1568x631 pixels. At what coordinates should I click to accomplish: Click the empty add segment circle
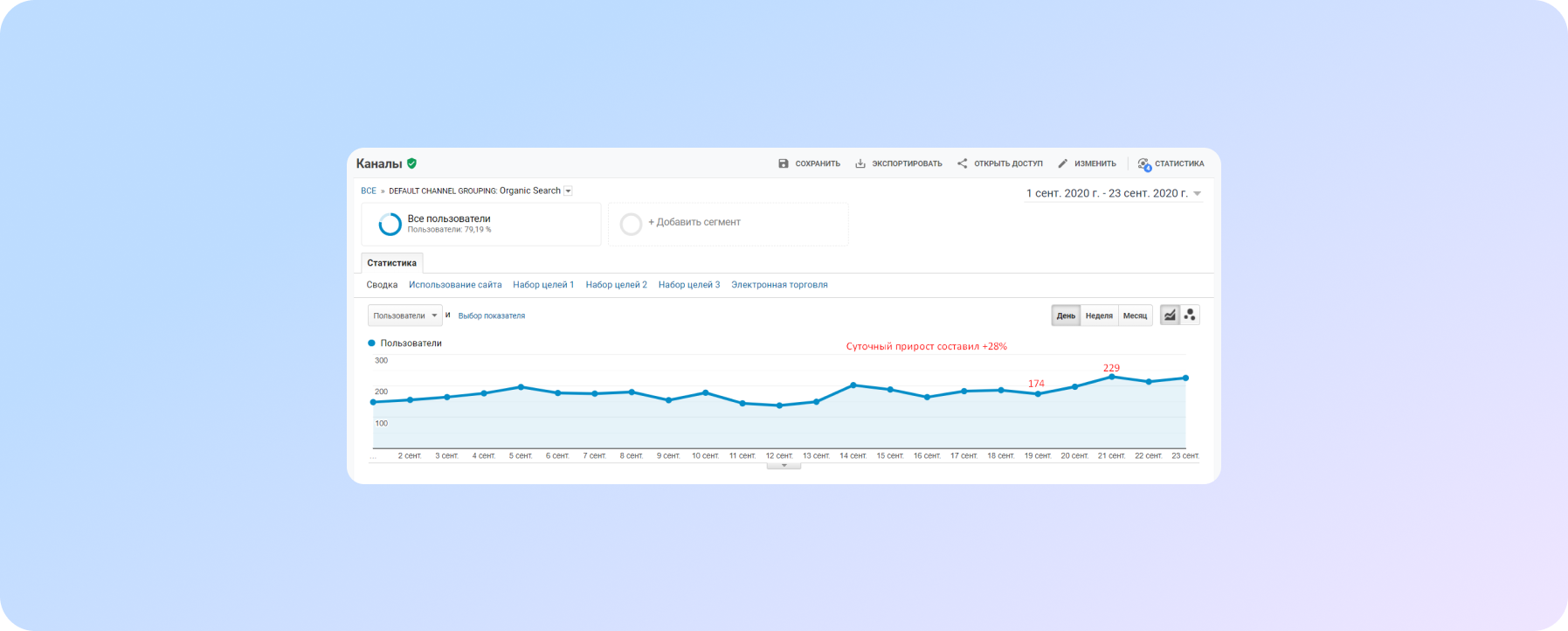[631, 224]
